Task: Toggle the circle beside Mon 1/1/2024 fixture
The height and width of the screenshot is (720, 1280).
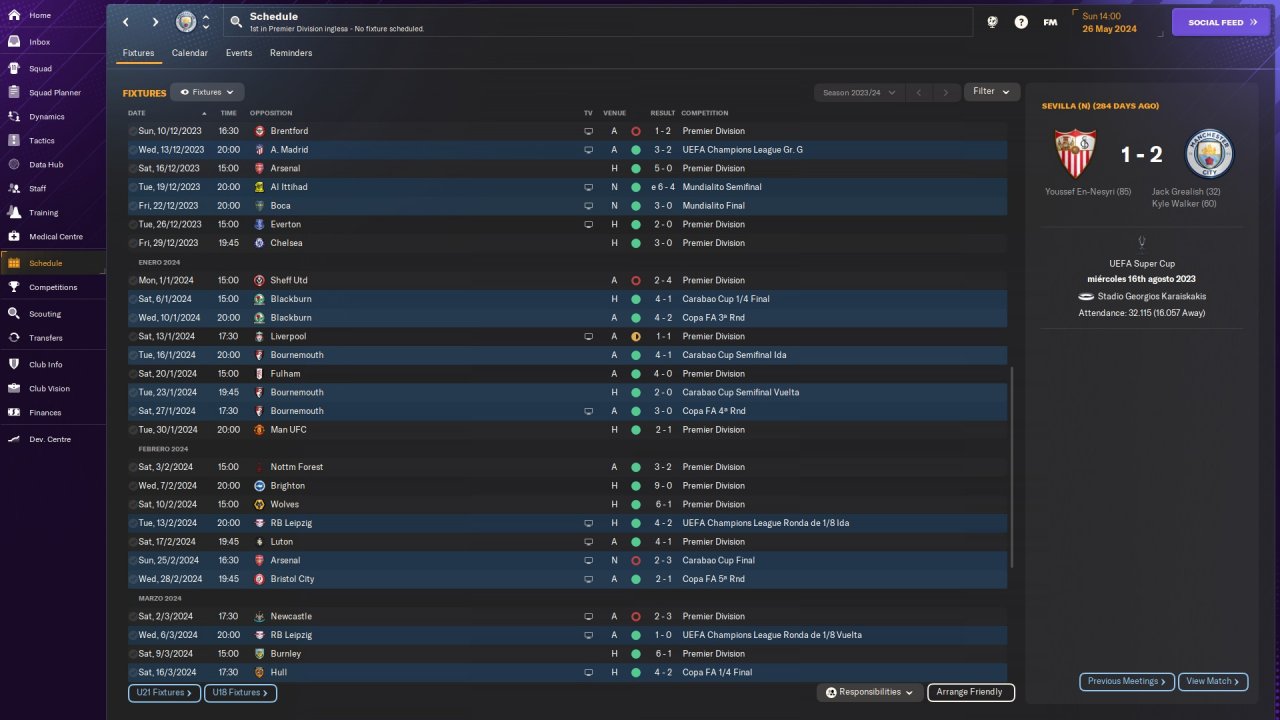Action: pyautogui.click(x=133, y=280)
